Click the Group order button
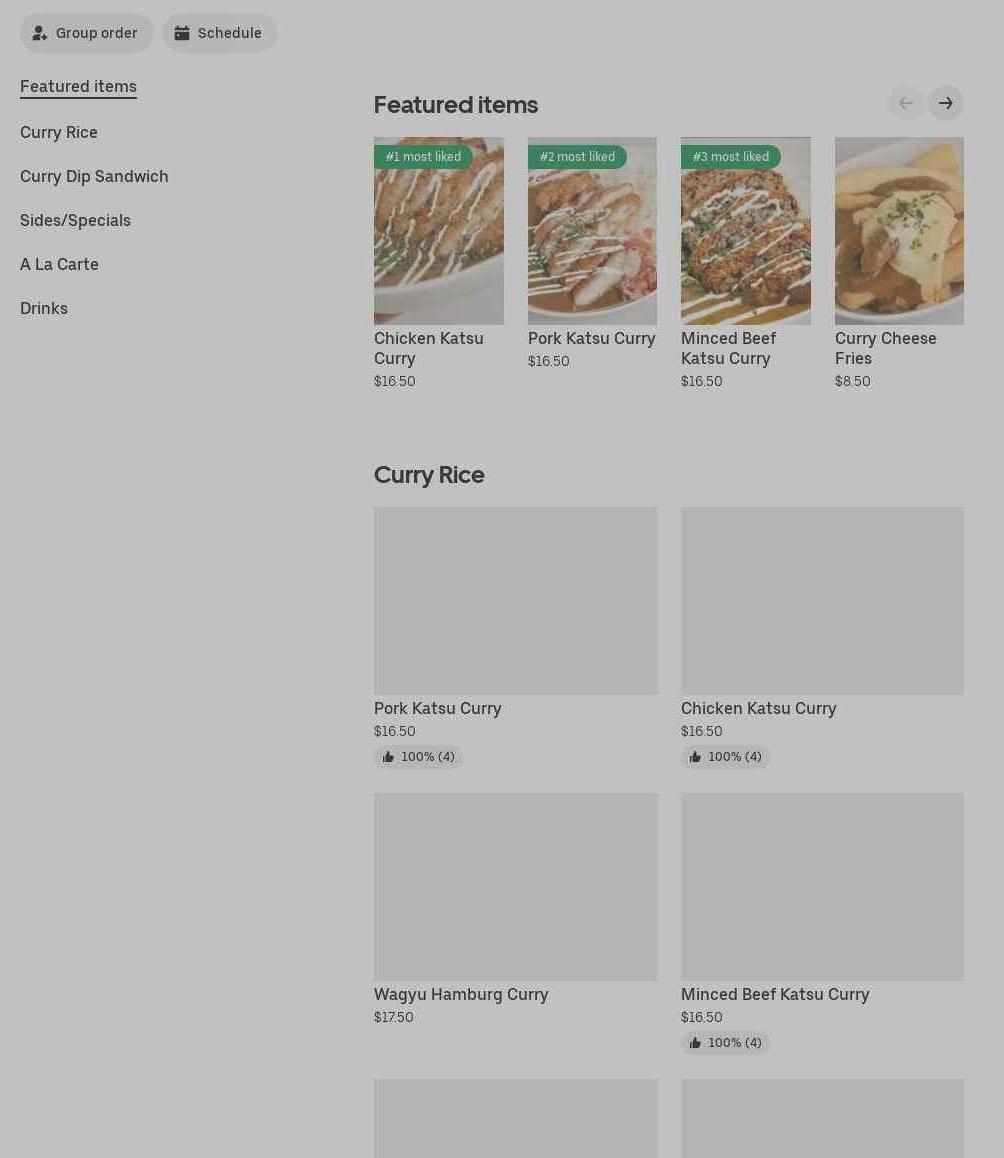 pos(86,33)
